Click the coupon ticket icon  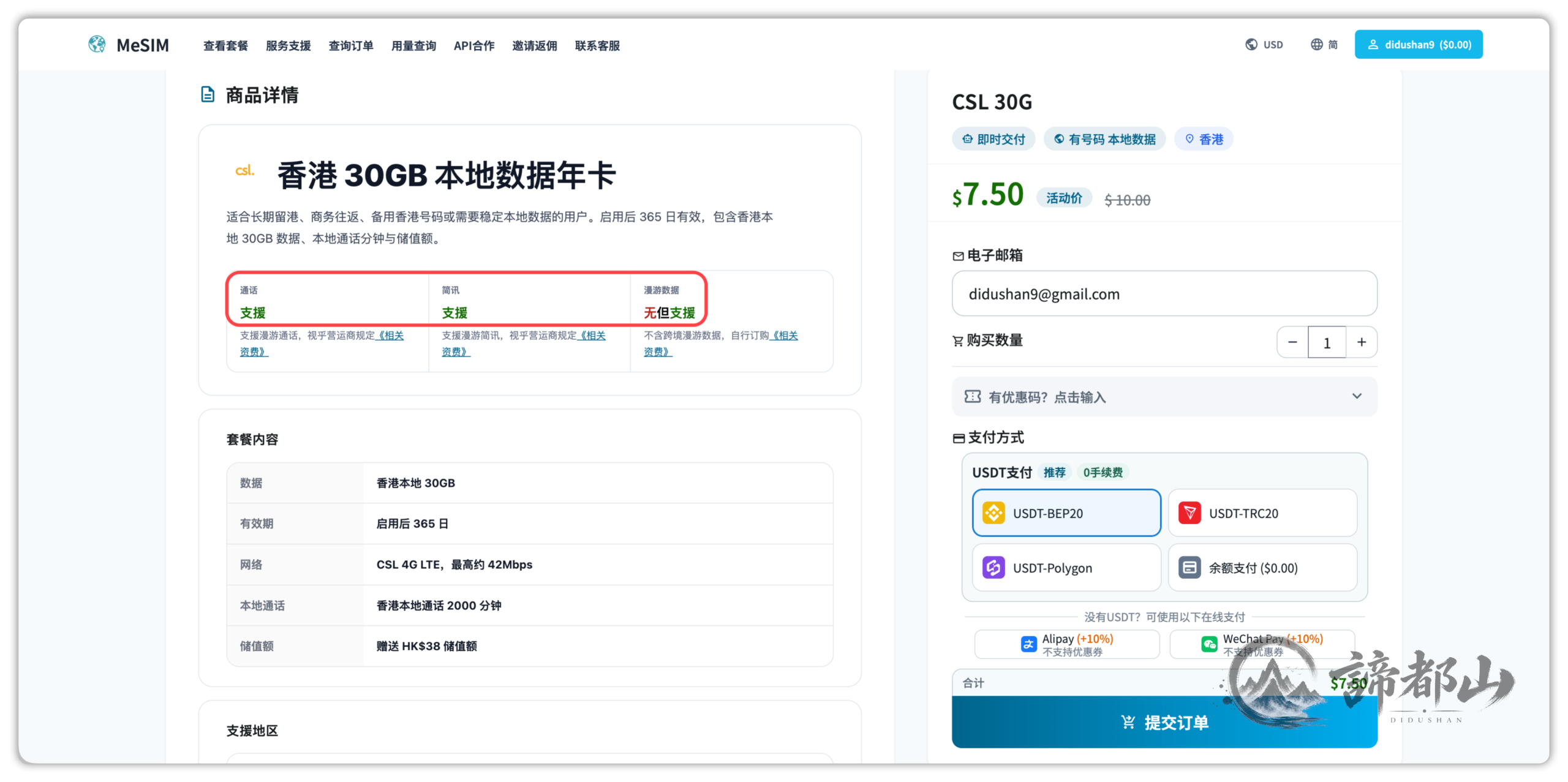(x=973, y=397)
